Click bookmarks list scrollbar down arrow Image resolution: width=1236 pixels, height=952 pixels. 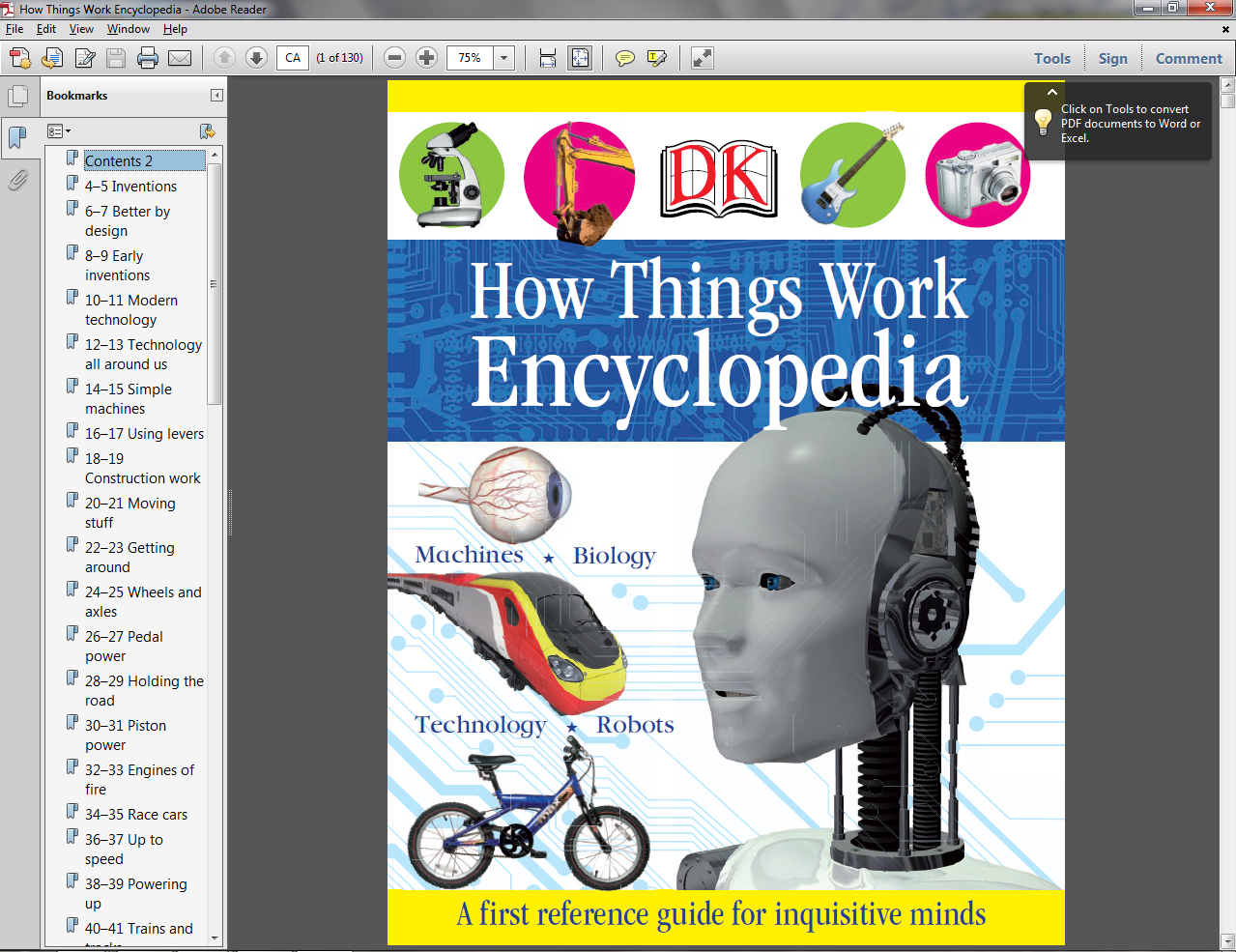click(x=215, y=938)
